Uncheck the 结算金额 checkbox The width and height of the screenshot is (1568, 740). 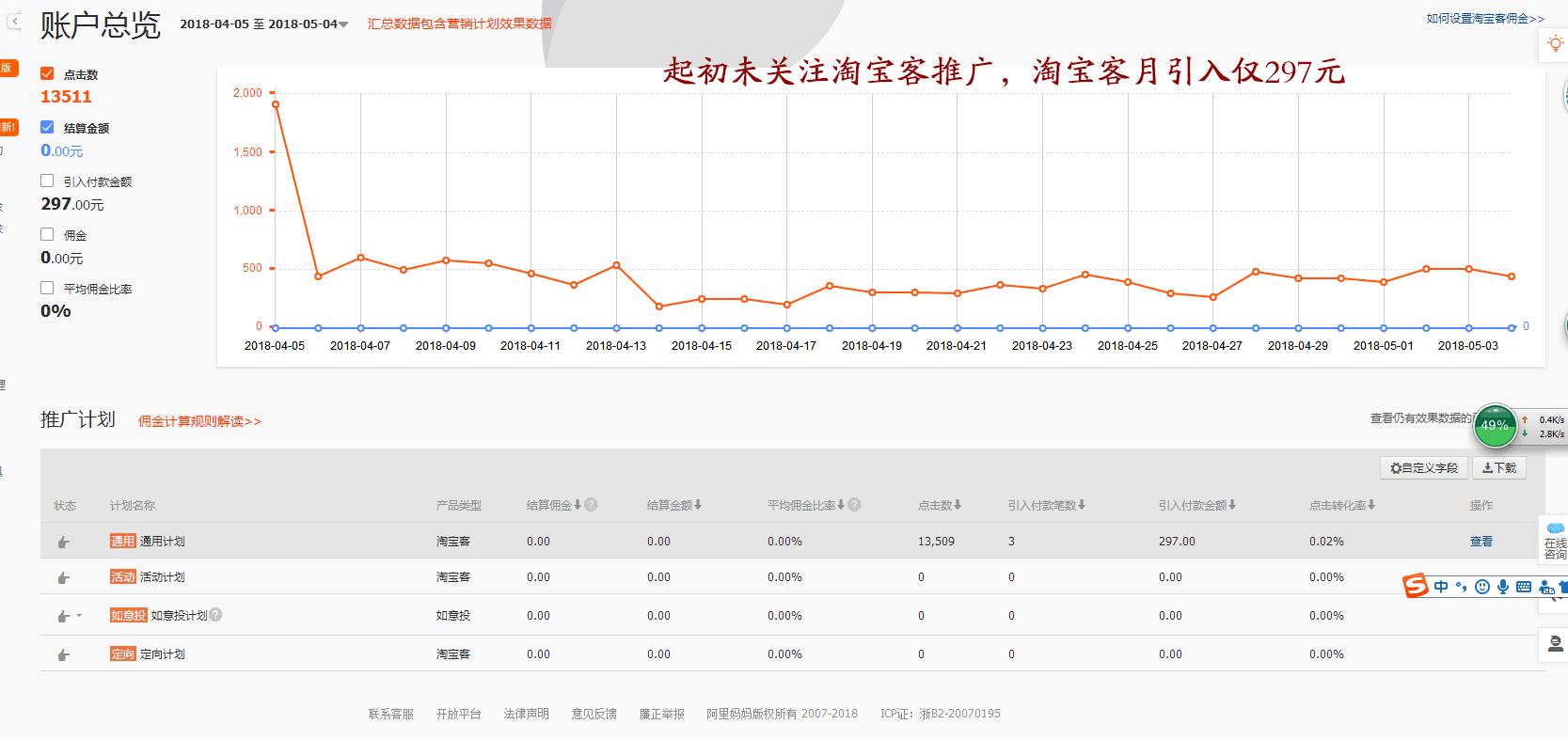pyautogui.click(x=47, y=127)
